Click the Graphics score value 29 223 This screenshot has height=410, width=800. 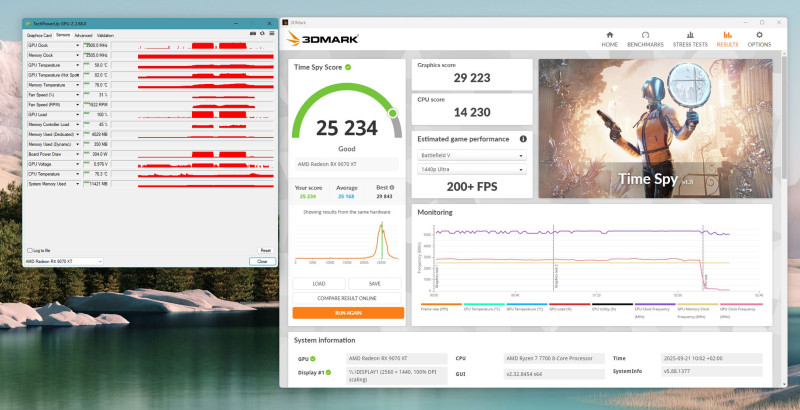[472, 78]
